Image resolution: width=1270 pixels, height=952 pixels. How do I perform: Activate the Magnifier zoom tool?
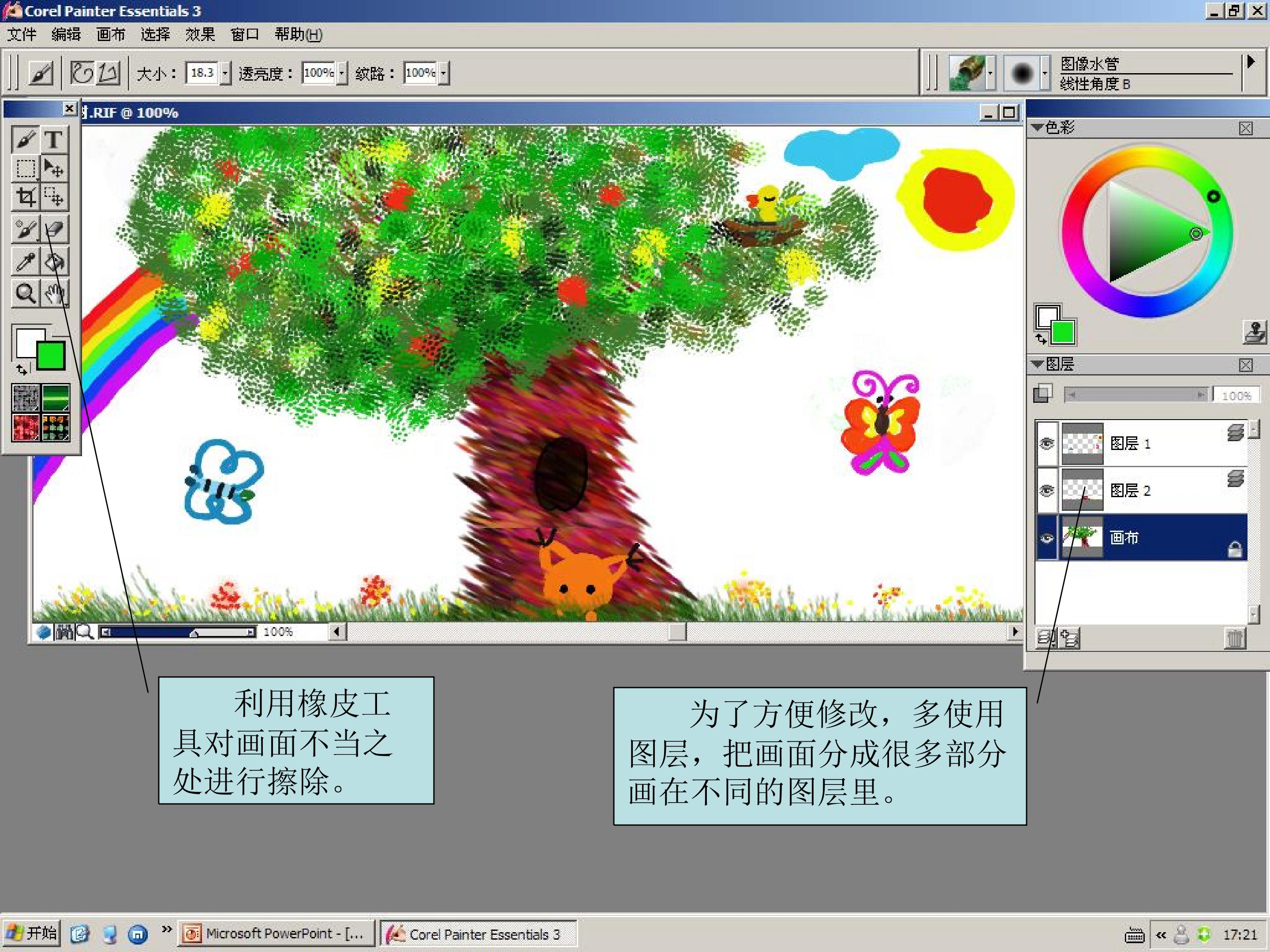(25, 293)
